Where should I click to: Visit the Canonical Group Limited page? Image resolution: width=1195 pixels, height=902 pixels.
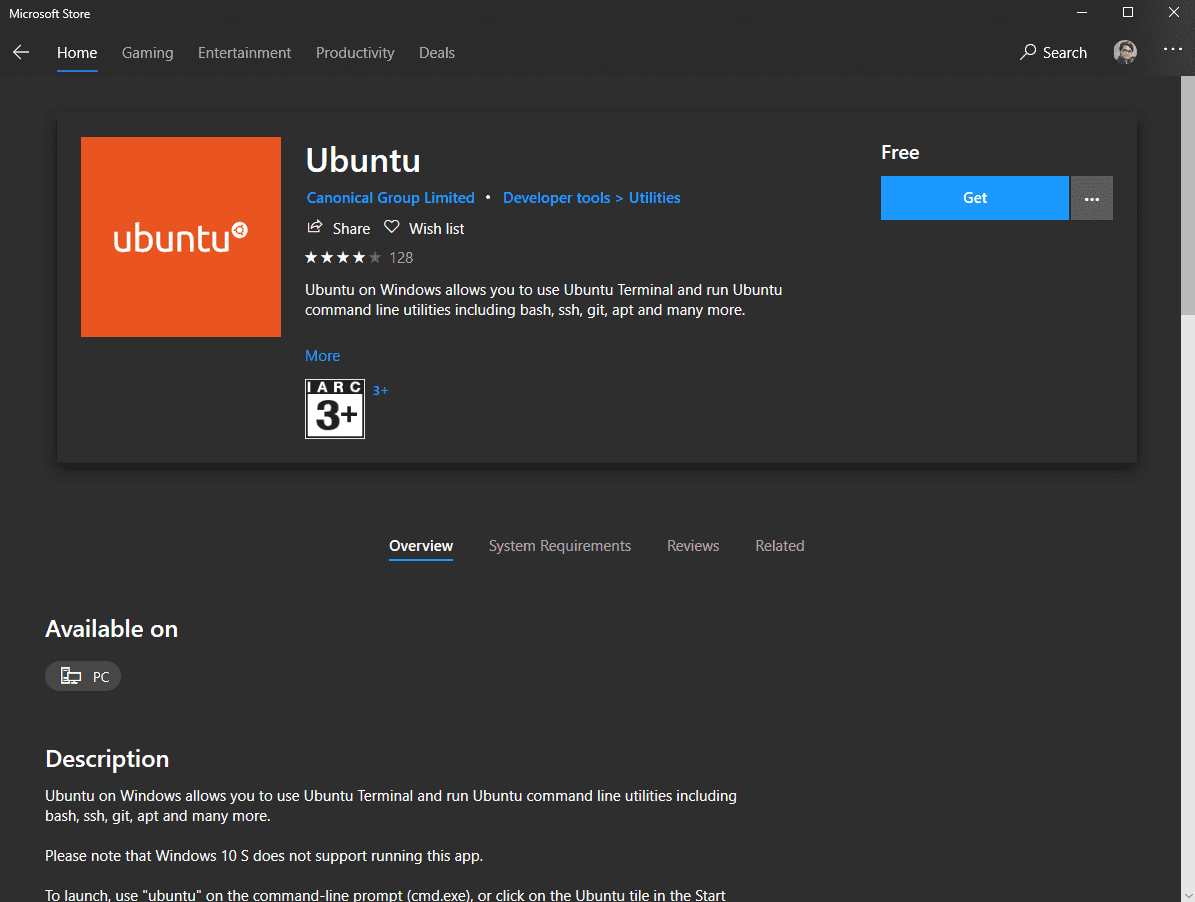pyautogui.click(x=390, y=197)
